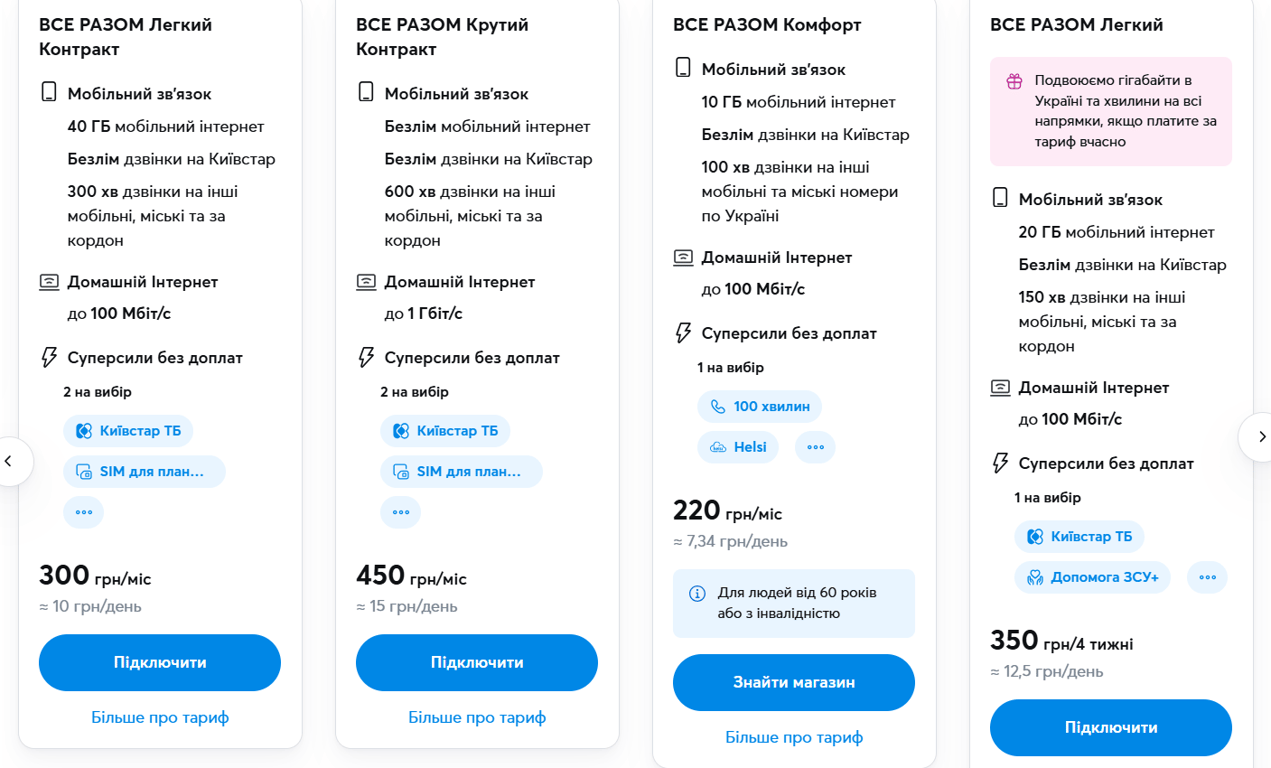The image size is (1271, 768).
Task: Click the Знайти магазин button
Action: [793, 682]
